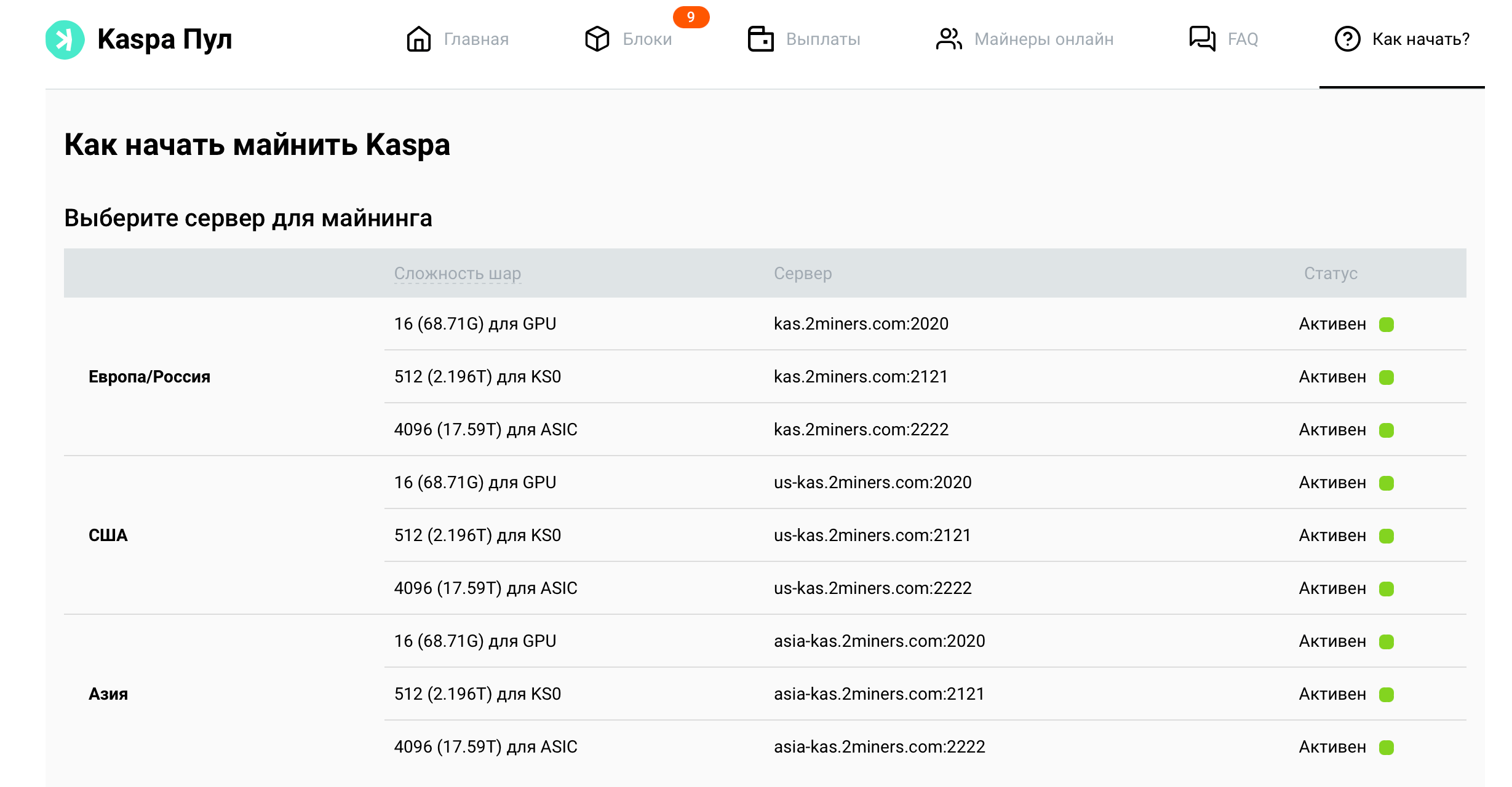
Task: Click green status dot for asia-kas.2miners.com:2020
Action: coord(1387,641)
